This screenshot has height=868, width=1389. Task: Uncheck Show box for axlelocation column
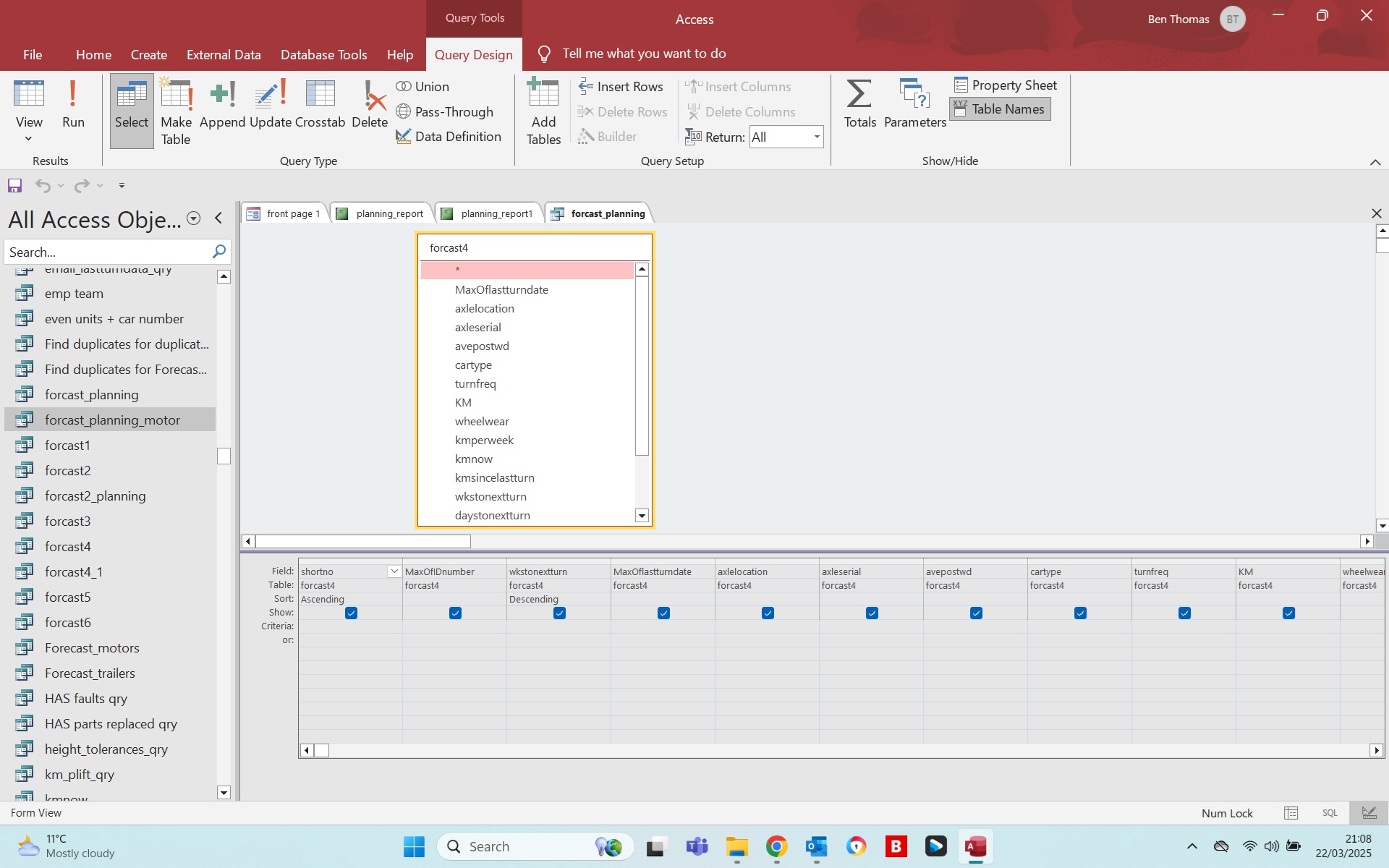coord(768,613)
